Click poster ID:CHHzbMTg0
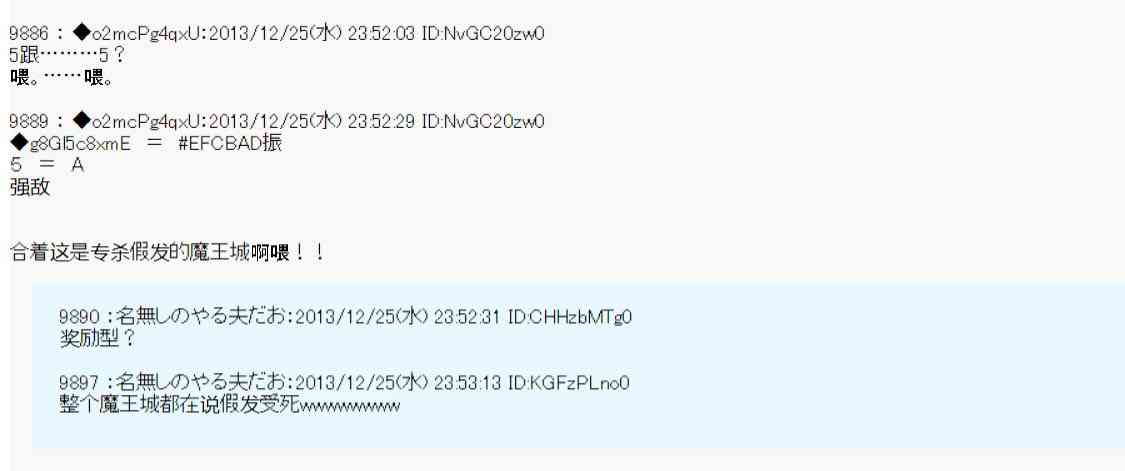 [570, 317]
